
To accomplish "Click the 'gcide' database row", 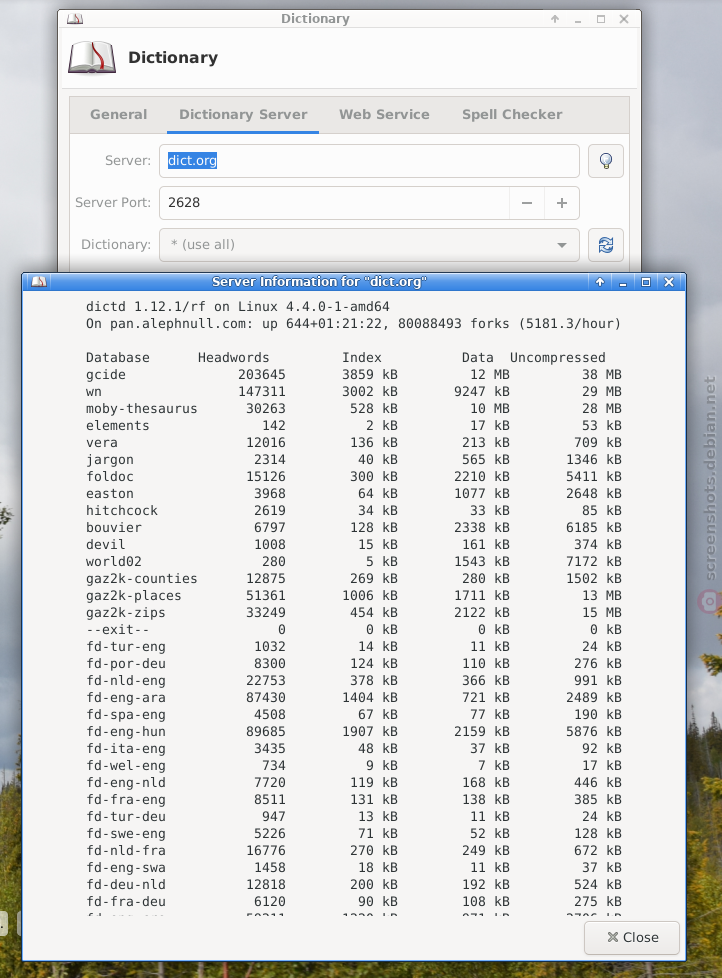I will click(354, 375).
